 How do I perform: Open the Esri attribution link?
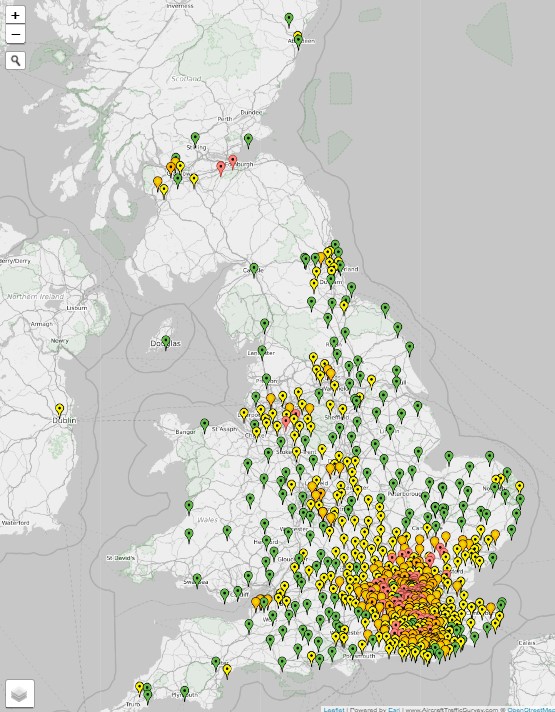pyautogui.click(x=393, y=709)
